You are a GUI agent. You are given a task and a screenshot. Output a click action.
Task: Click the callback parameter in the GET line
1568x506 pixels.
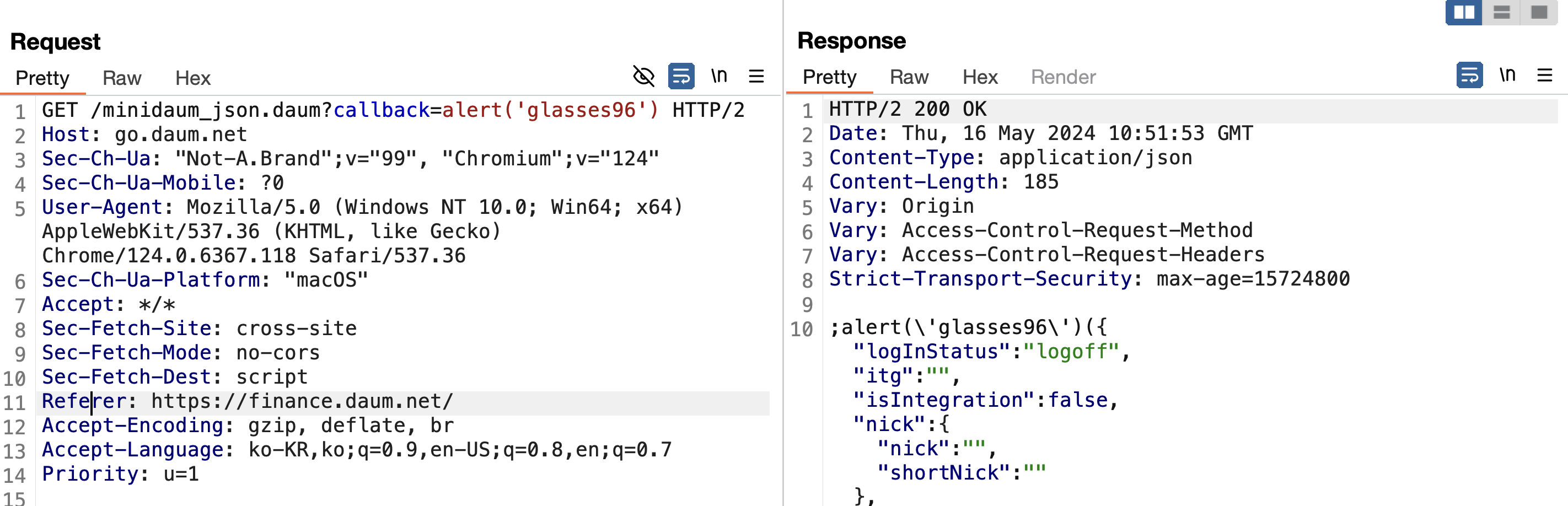pyautogui.click(x=381, y=110)
